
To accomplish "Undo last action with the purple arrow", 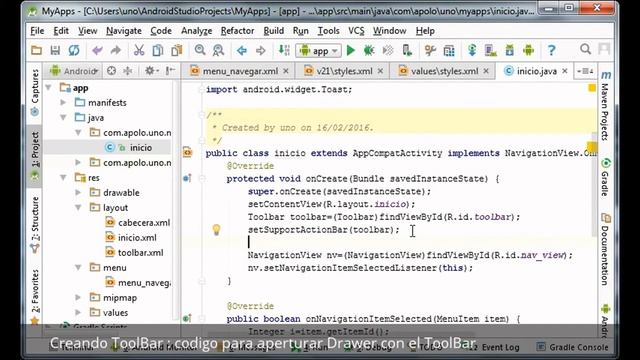I will coord(97,51).
